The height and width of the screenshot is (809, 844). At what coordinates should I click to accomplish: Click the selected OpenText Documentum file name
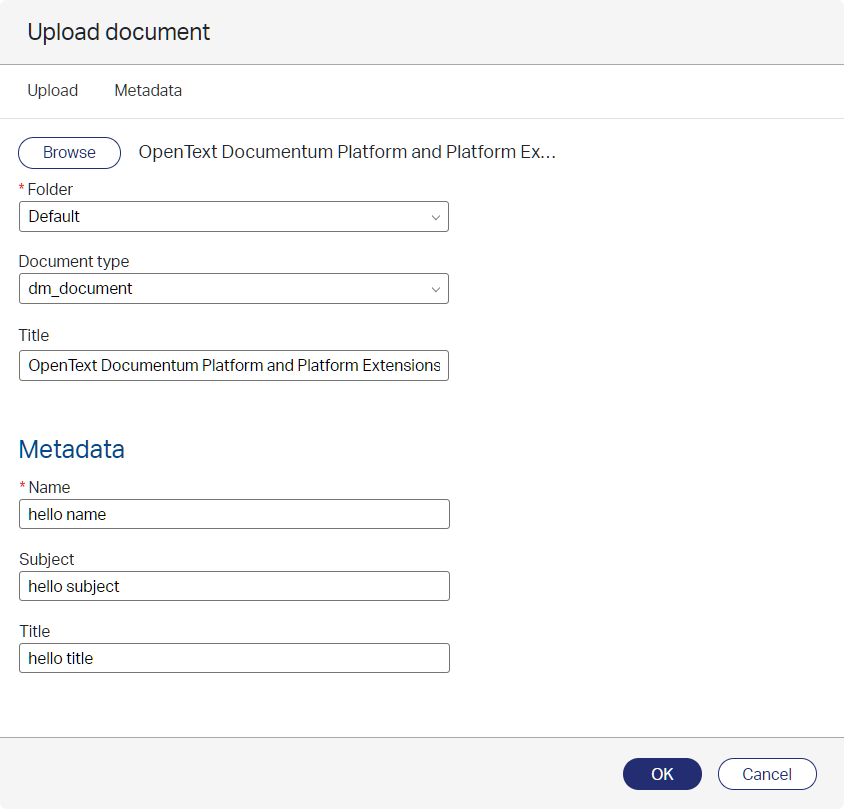tap(346, 153)
